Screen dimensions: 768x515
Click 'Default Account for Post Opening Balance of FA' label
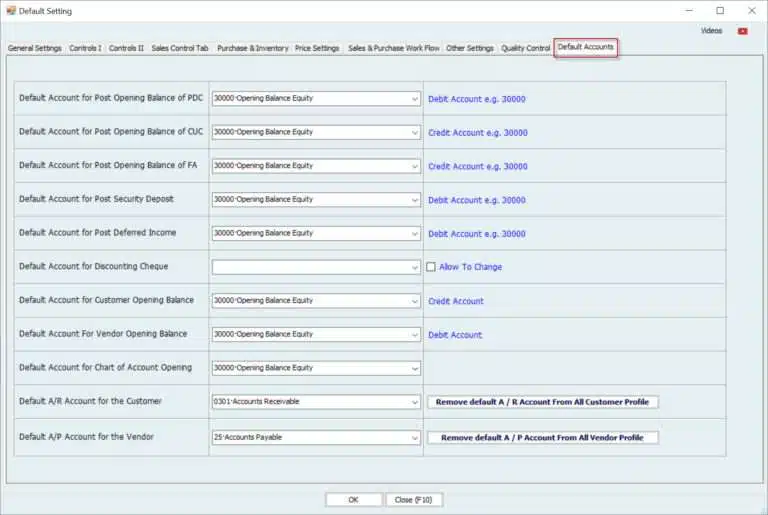[x=108, y=165]
